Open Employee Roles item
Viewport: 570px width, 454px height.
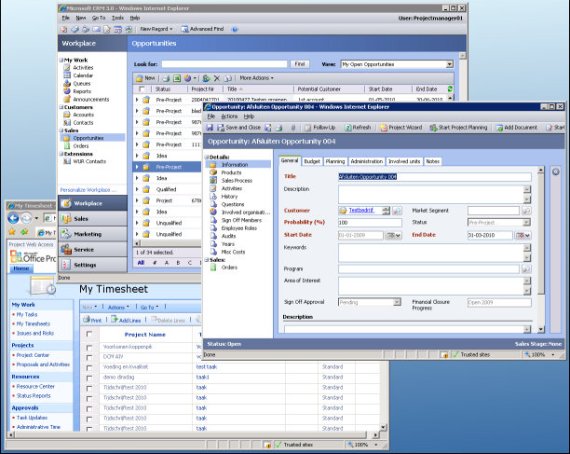[x=239, y=228]
